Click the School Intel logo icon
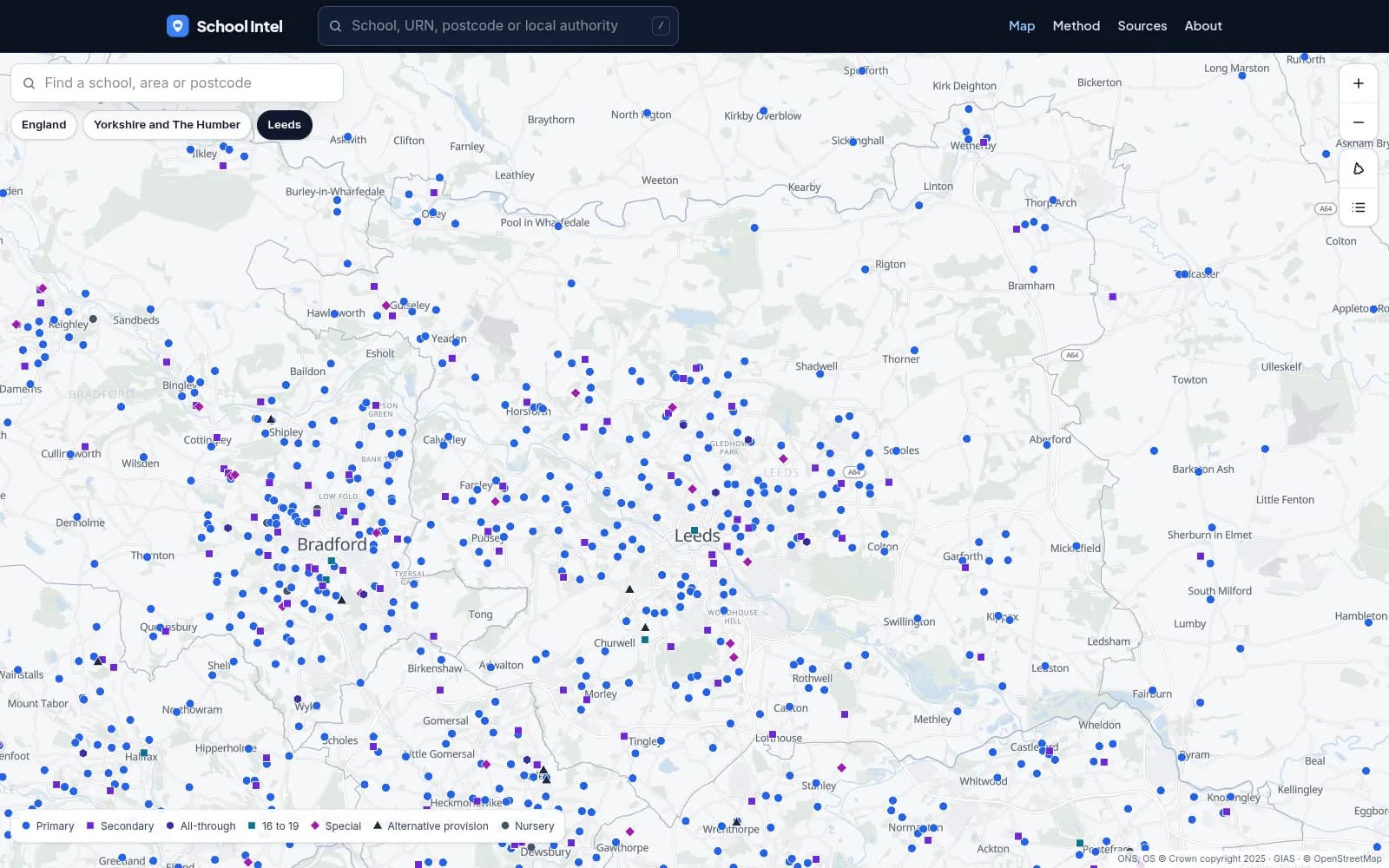This screenshot has height=868, width=1389. [x=177, y=26]
